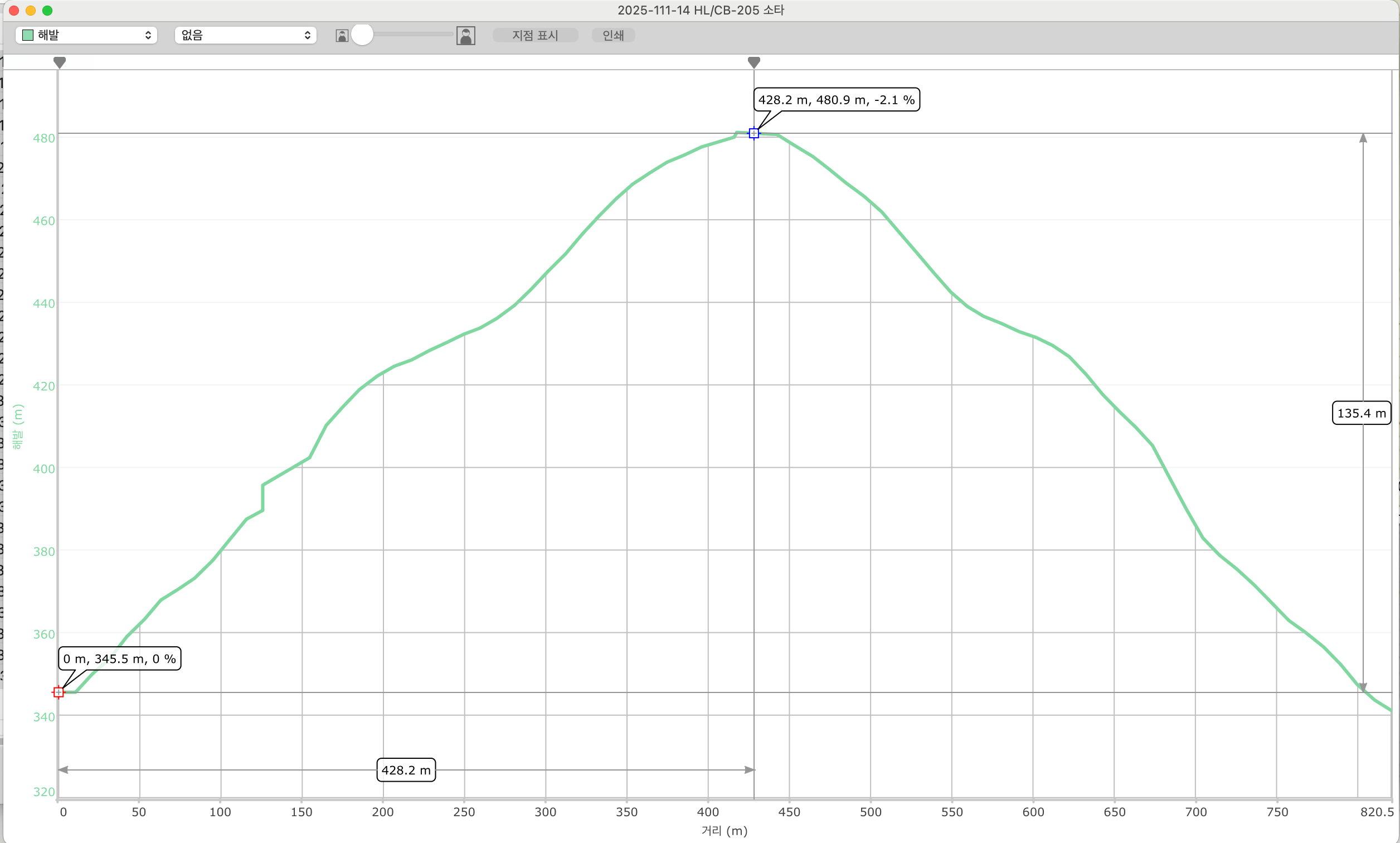Open the 없음 secondary graph dropdown
The height and width of the screenshot is (843, 1400).
pos(245,35)
